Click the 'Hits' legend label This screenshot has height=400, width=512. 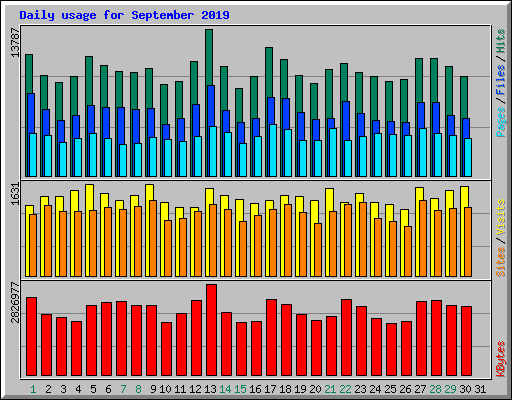(x=501, y=41)
